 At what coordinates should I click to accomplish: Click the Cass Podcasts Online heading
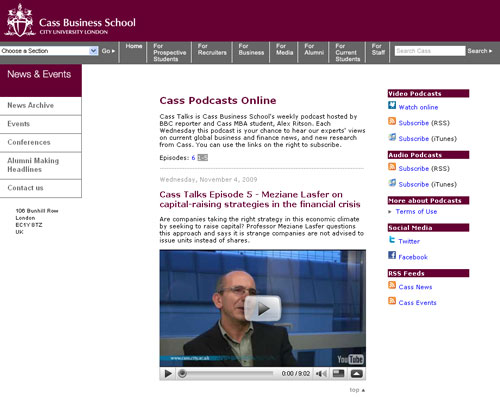pos(218,100)
